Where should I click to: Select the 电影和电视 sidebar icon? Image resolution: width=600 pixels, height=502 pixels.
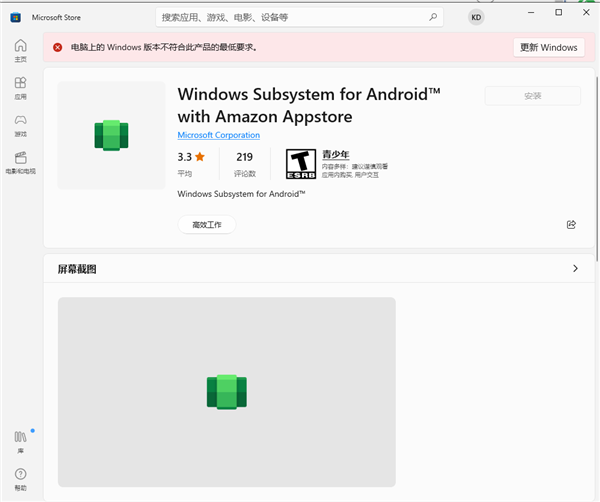coord(20,162)
